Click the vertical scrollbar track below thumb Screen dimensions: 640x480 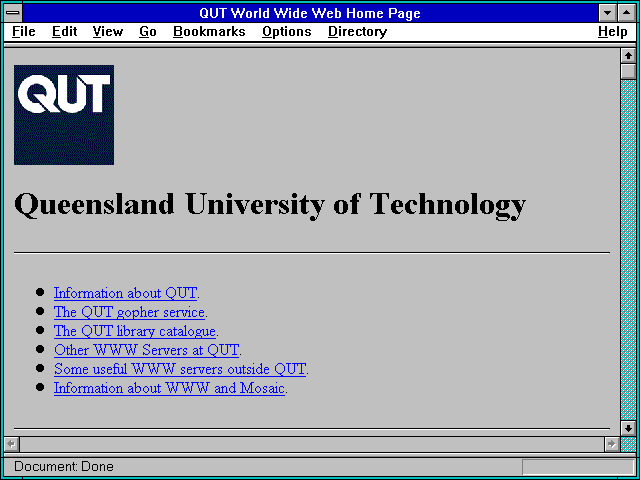(628, 250)
